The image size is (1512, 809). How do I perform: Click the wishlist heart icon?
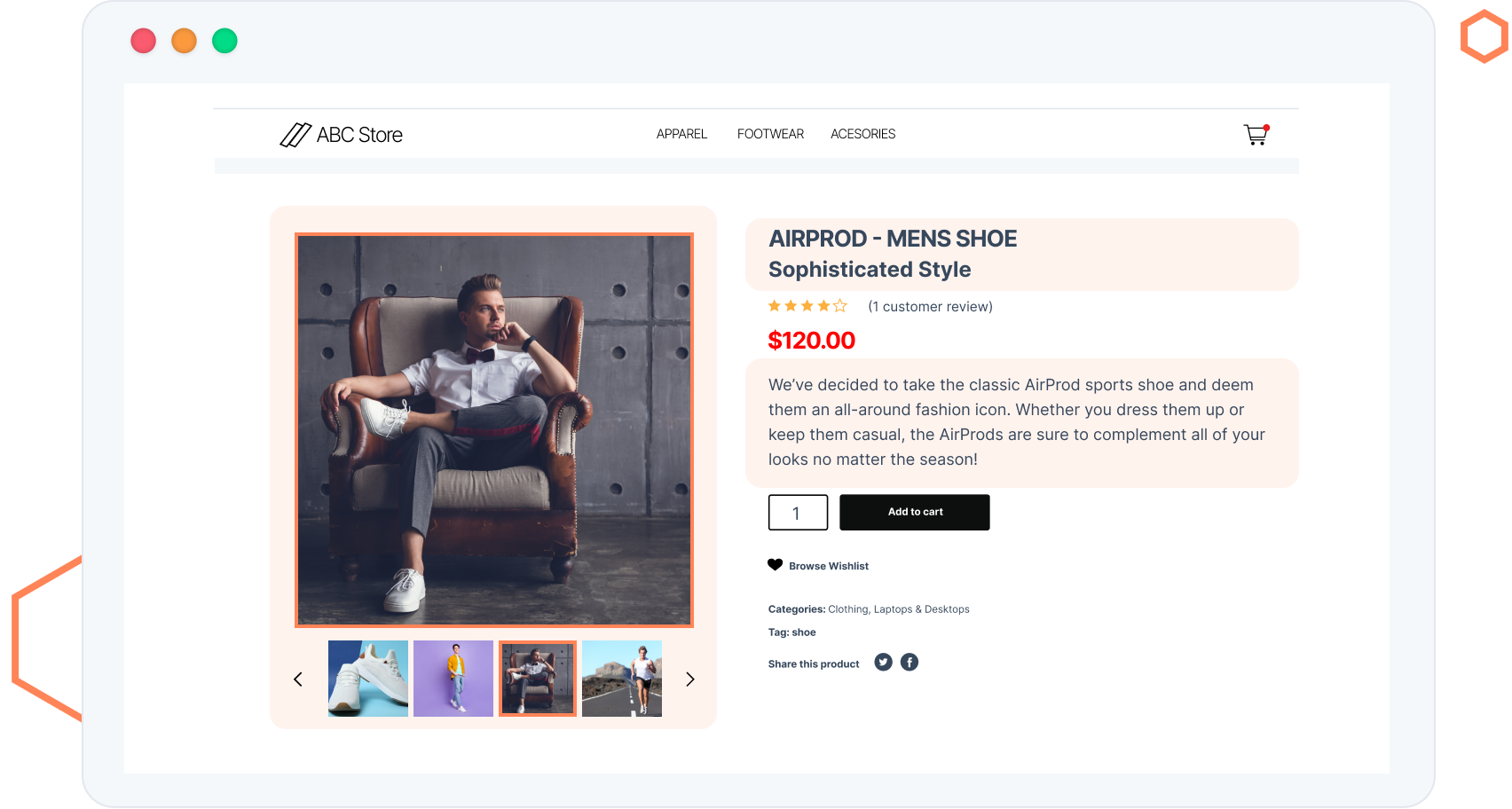pyautogui.click(x=776, y=565)
